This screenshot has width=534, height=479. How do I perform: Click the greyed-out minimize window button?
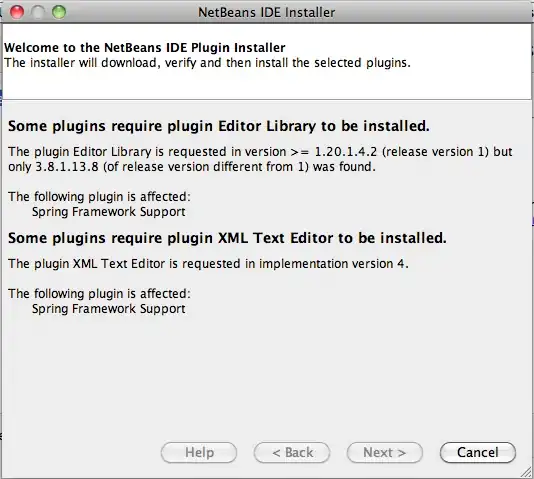tap(38, 12)
